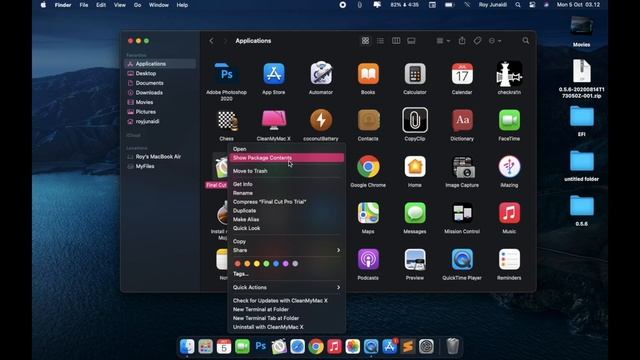The width and height of the screenshot is (640, 360).
Task: Select the Image Capture app icon
Action: pyautogui.click(x=462, y=167)
